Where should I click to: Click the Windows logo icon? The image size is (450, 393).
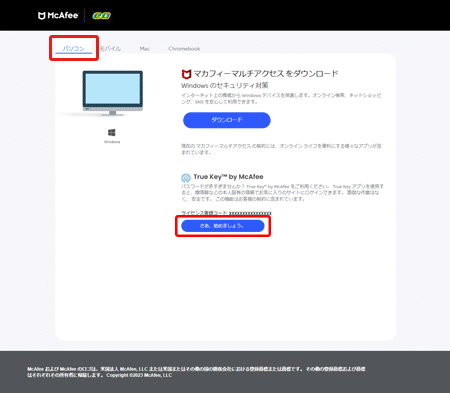[112, 133]
